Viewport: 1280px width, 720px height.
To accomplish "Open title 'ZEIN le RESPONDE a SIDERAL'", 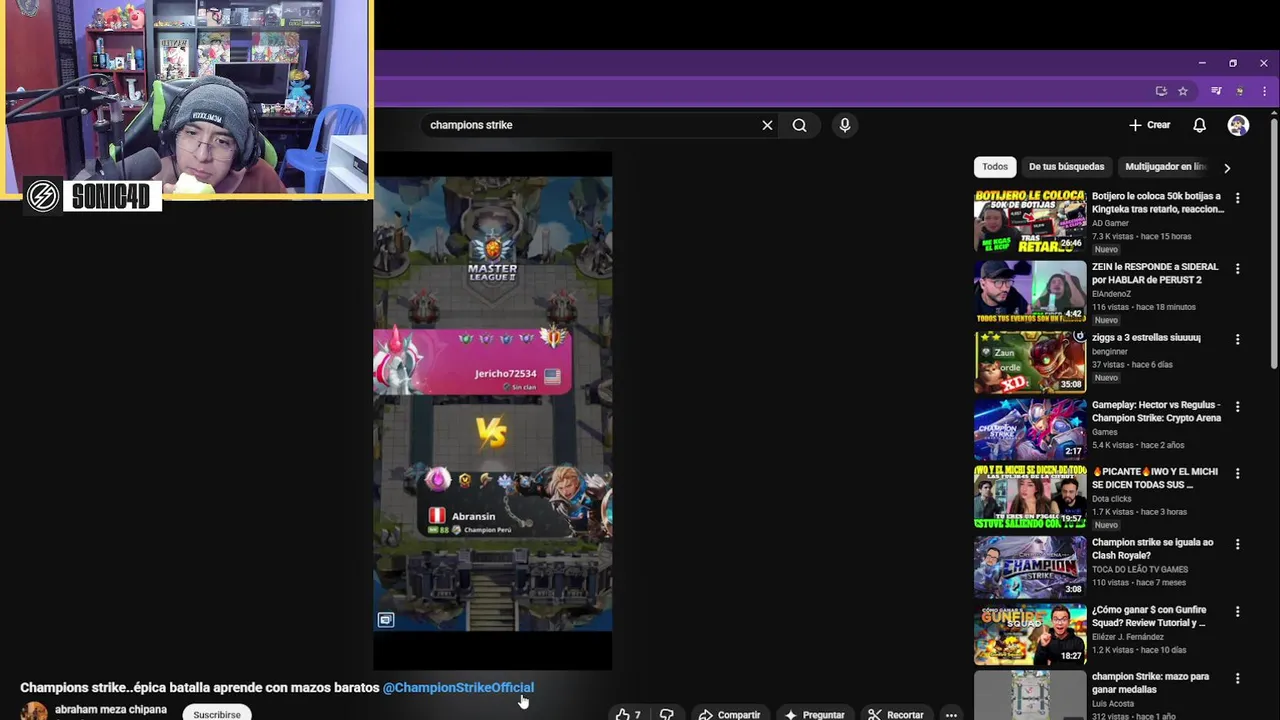I will coord(1155,273).
